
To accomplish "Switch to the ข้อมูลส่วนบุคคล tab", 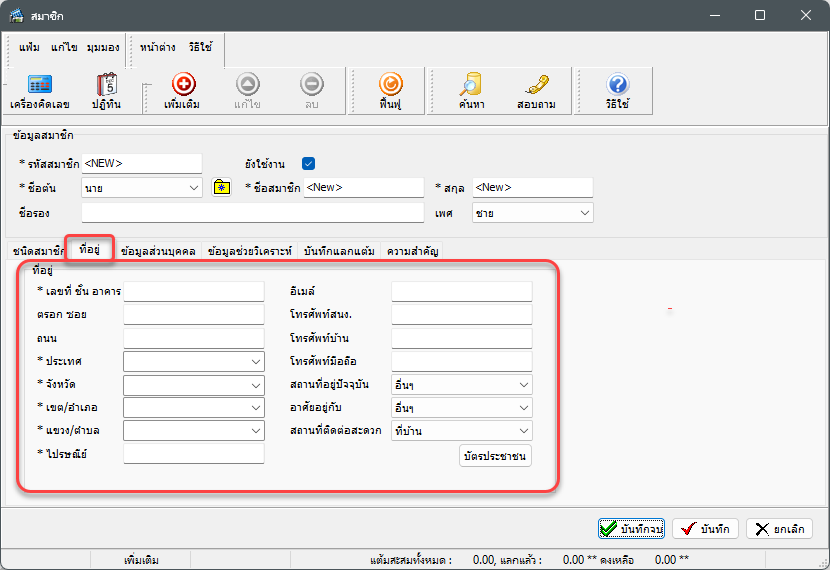I will click(158, 251).
